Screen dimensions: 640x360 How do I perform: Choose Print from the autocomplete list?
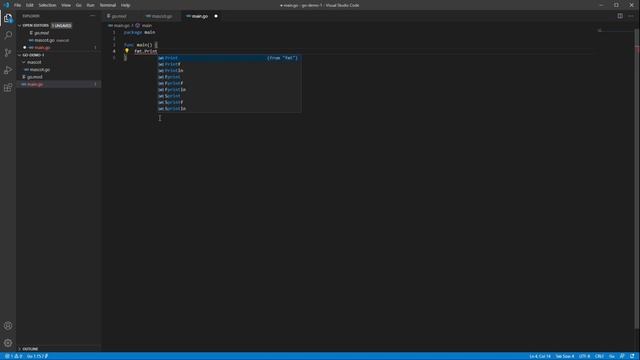tap(229, 58)
